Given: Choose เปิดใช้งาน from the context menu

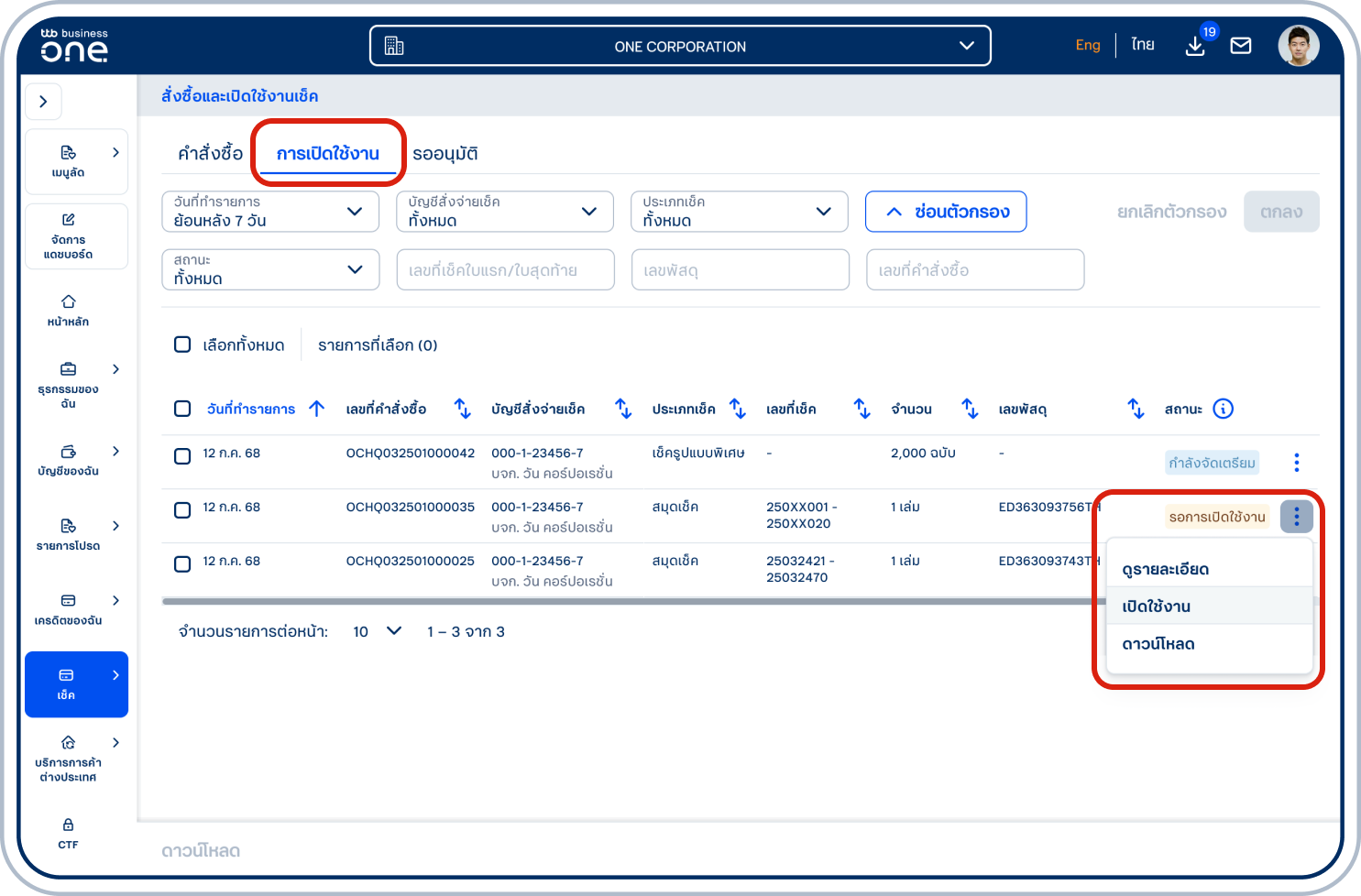Looking at the screenshot, I should click(1157, 606).
